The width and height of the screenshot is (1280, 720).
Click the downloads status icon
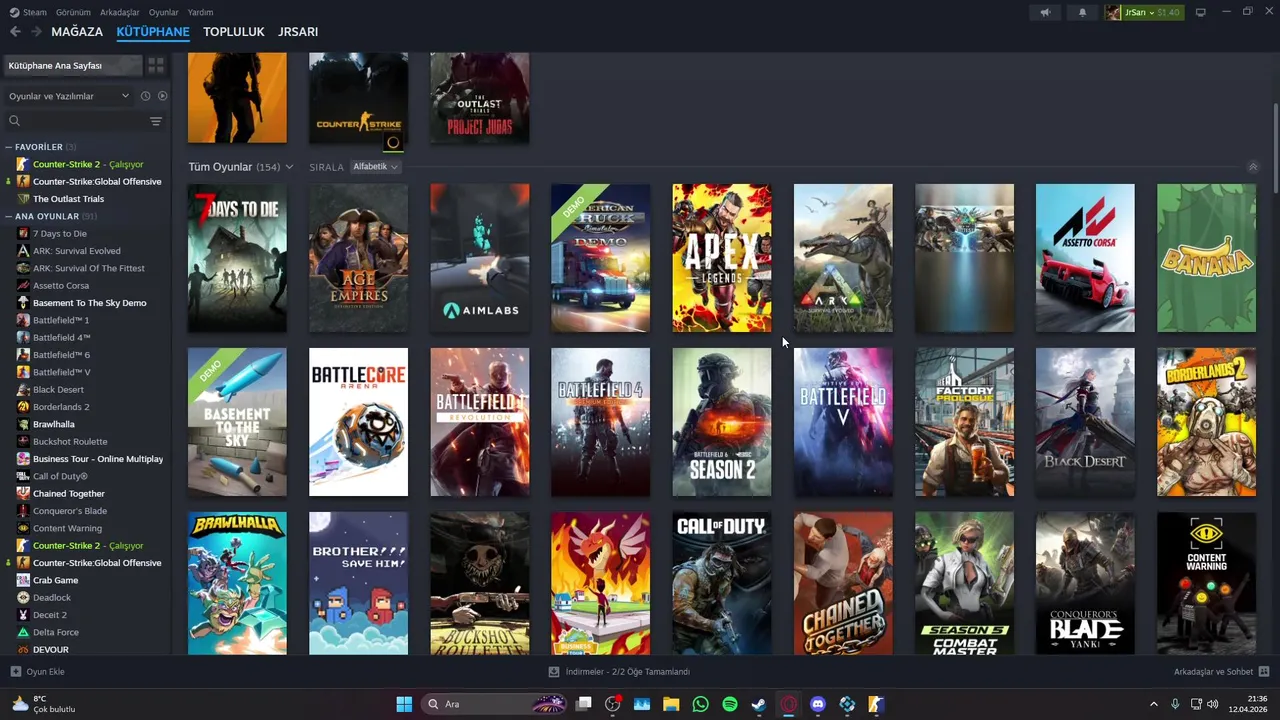point(554,672)
